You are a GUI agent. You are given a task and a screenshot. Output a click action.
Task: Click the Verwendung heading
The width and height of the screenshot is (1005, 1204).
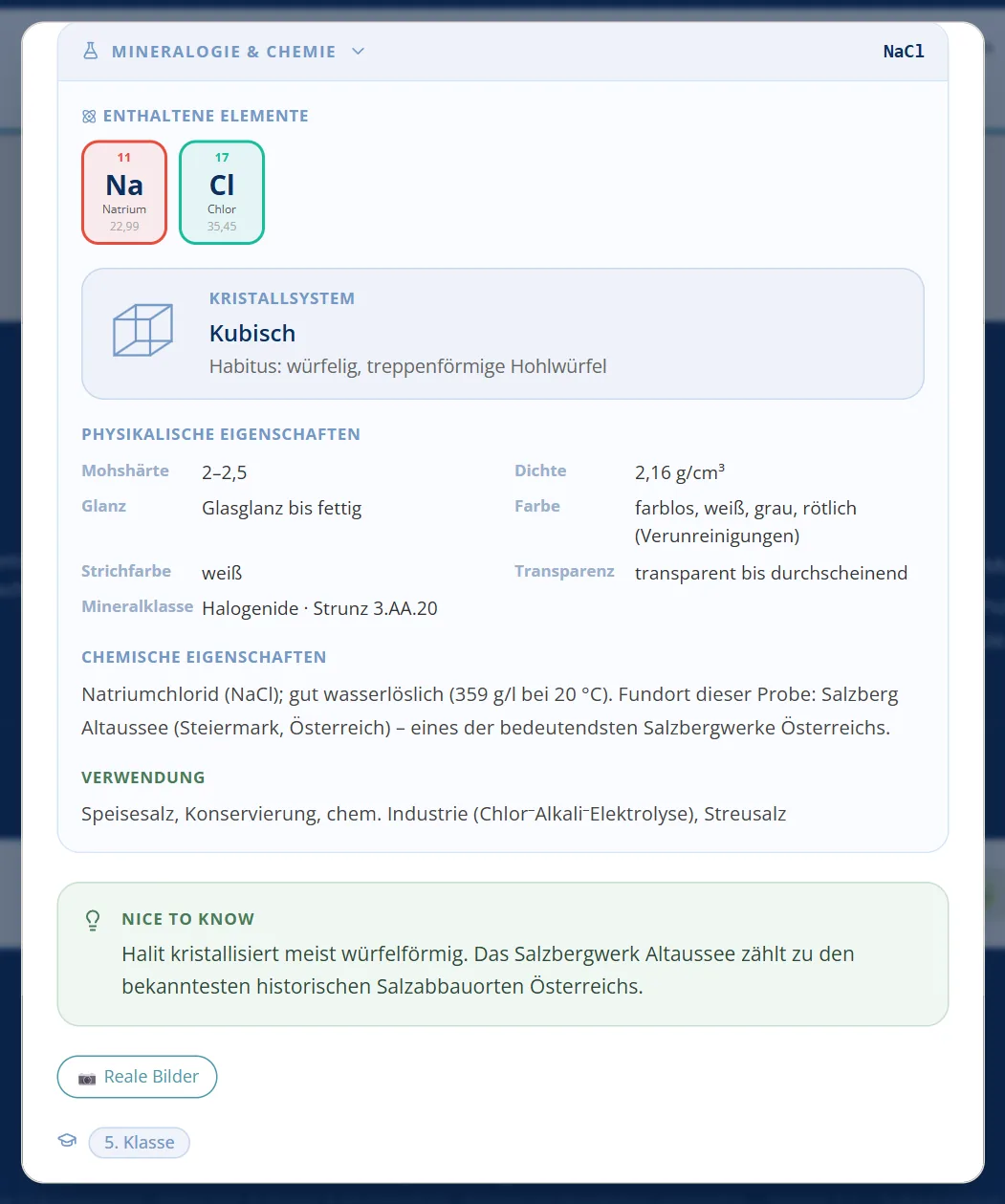[x=143, y=777]
